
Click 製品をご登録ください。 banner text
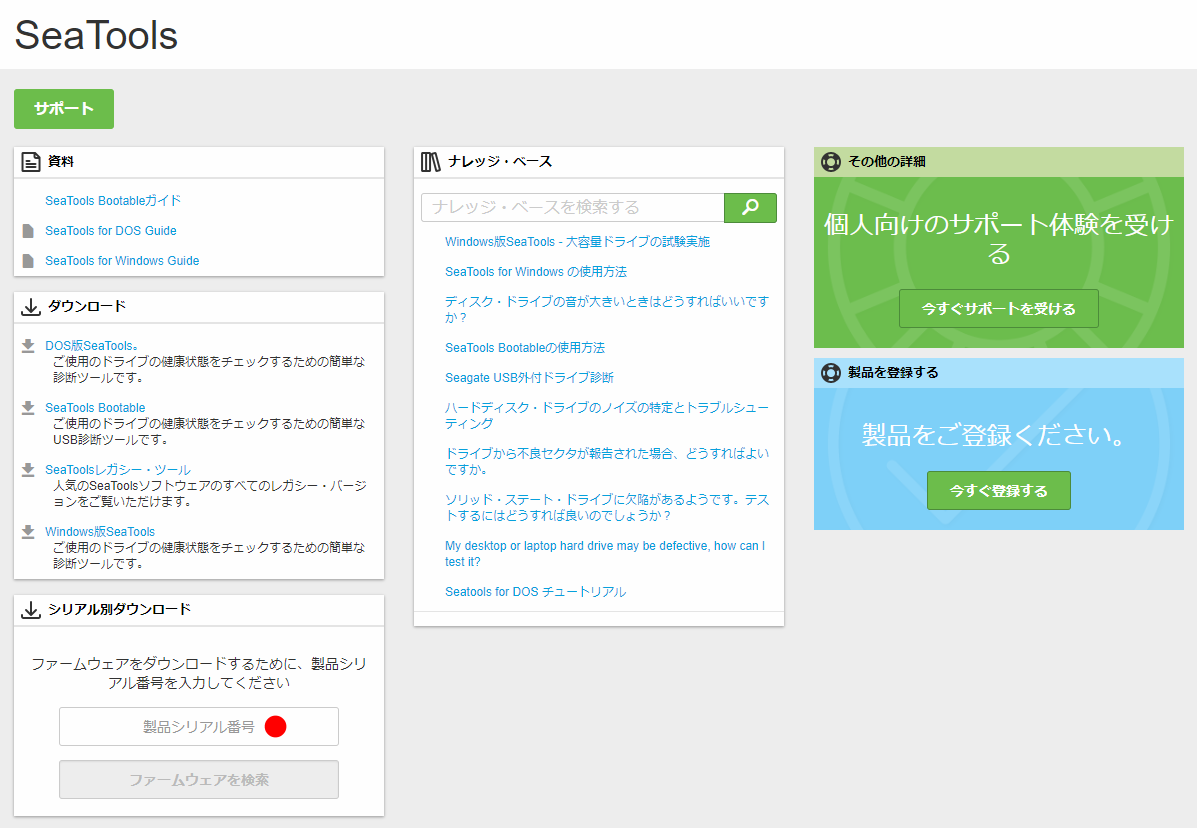tap(995, 435)
